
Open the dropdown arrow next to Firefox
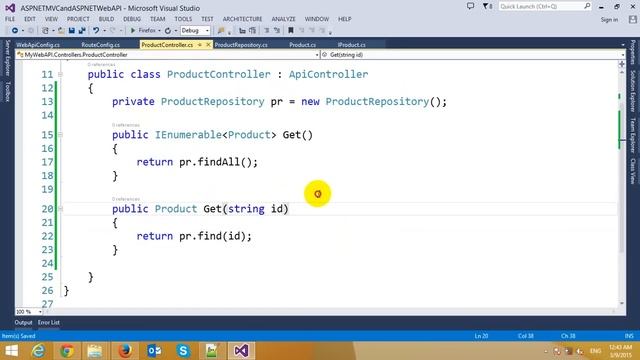point(159,31)
